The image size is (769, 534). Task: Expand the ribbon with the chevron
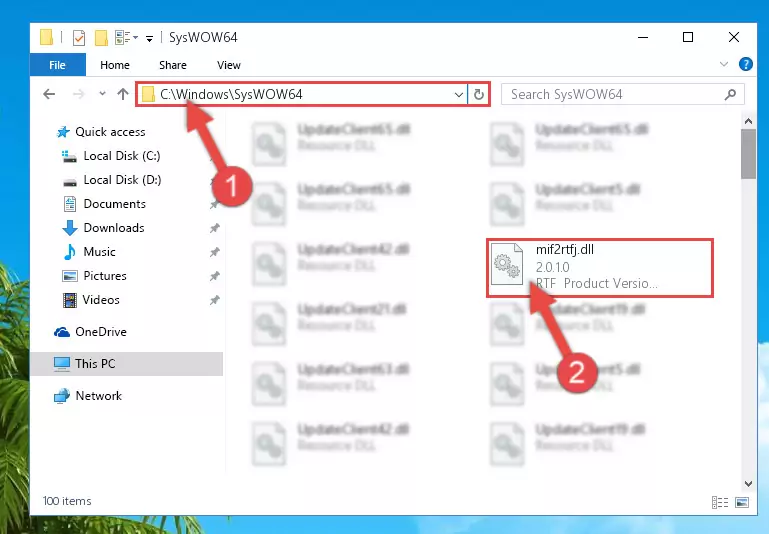(x=723, y=64)
